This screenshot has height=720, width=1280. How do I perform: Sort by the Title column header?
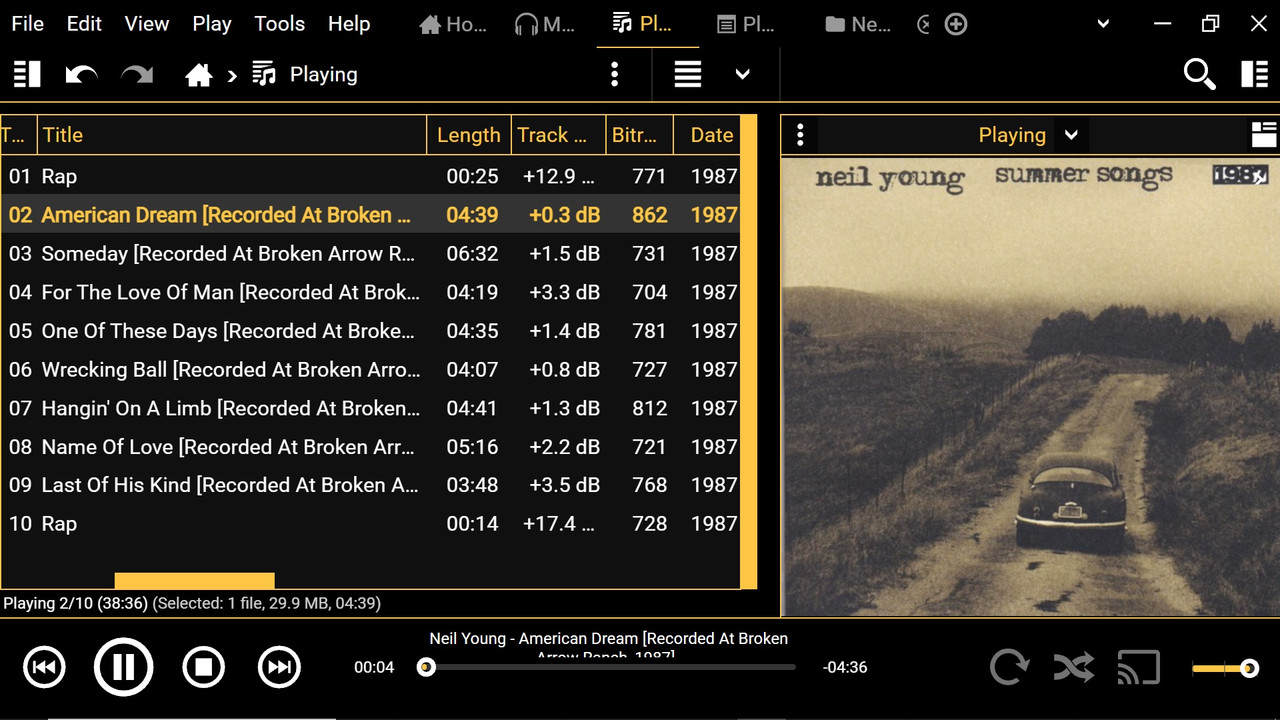[x=232, y=135]
